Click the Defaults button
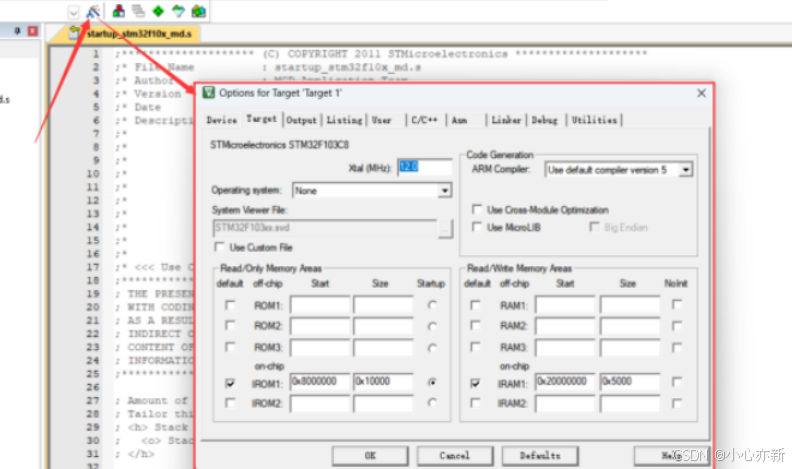Image resolution: width=792 pixels, height=469 pixels. click(x=540, y=456)
